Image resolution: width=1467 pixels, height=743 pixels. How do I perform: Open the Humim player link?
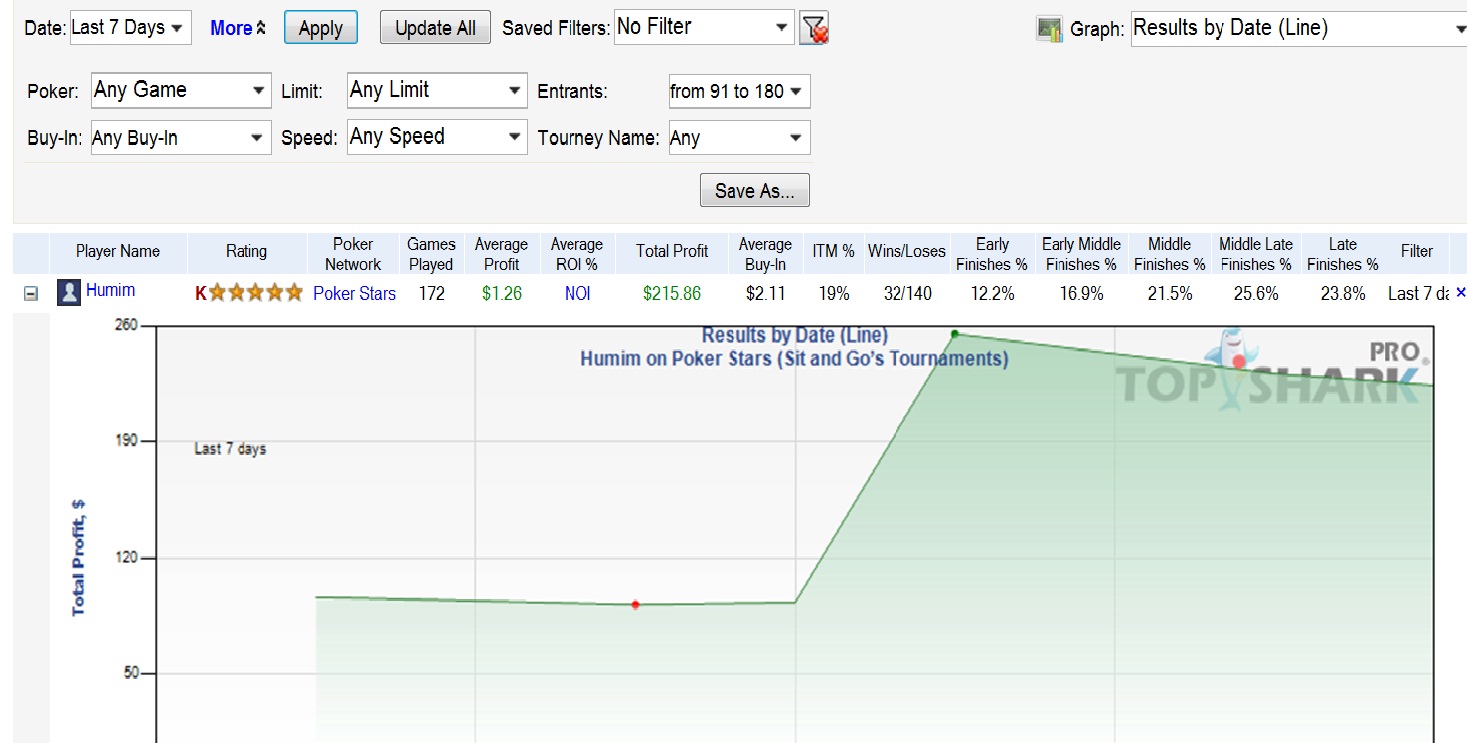(x=110, y=291)
